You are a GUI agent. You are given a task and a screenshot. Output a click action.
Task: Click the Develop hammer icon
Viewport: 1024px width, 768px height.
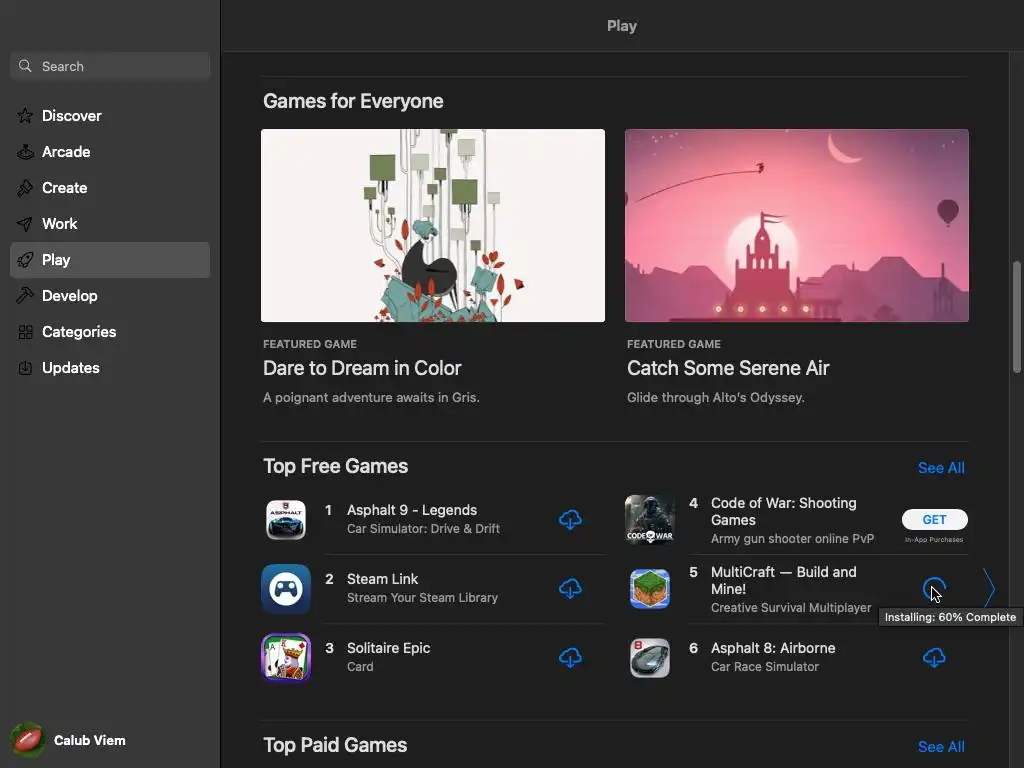(25, 296)
